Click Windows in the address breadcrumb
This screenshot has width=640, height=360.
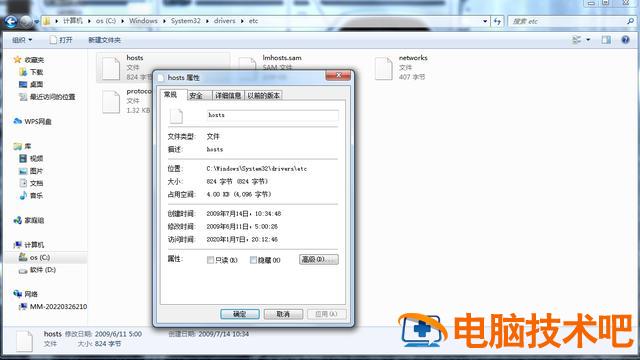pos(143,21)
